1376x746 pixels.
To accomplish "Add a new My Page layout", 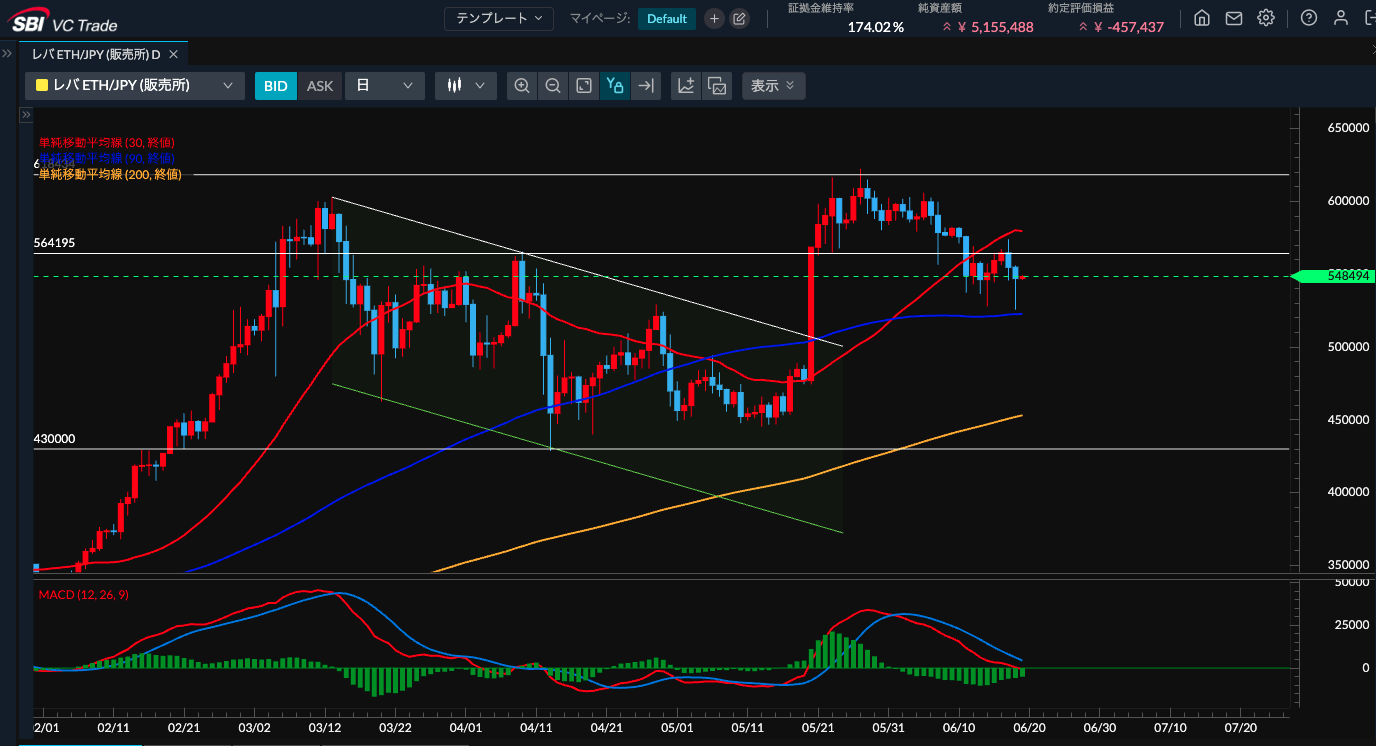I will tap(714, 18).
